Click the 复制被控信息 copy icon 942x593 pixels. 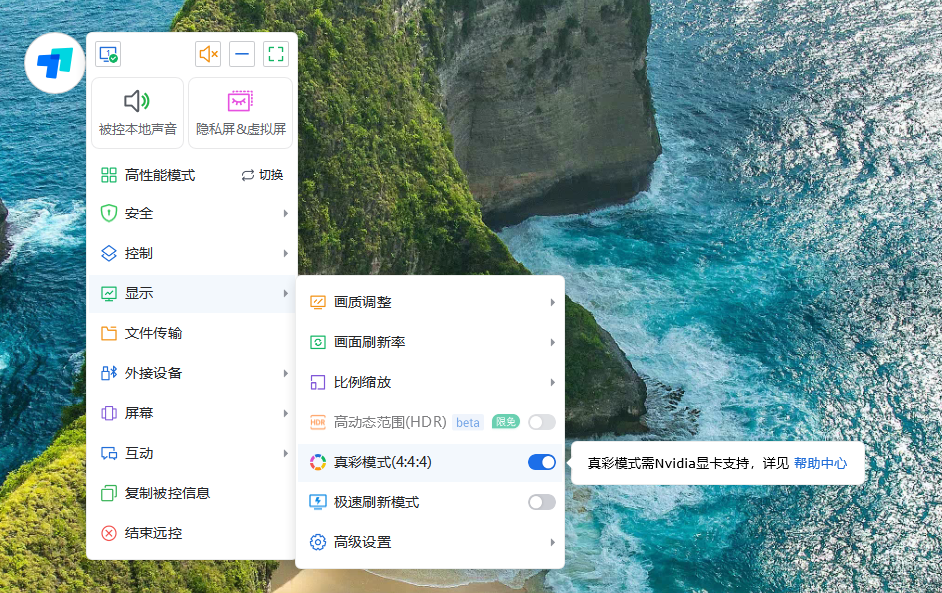coord(109,493)
